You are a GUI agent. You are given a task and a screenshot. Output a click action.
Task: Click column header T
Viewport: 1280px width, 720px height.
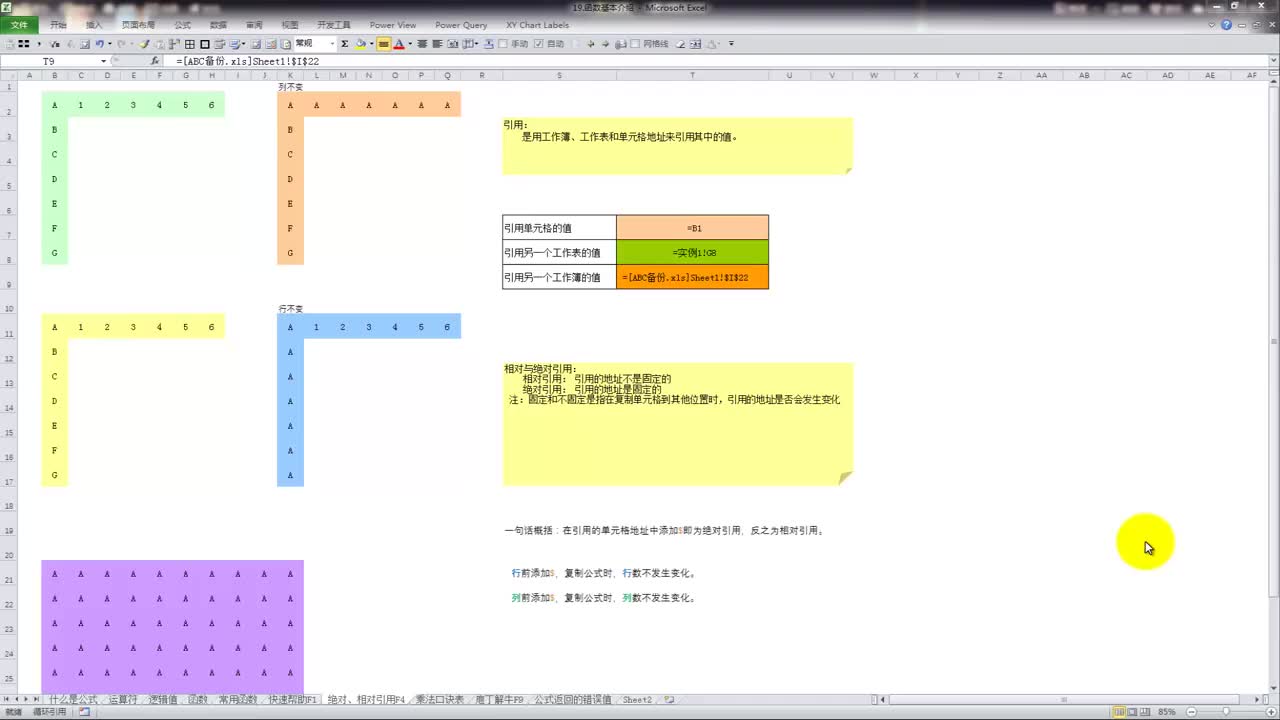tap(692, 75)
